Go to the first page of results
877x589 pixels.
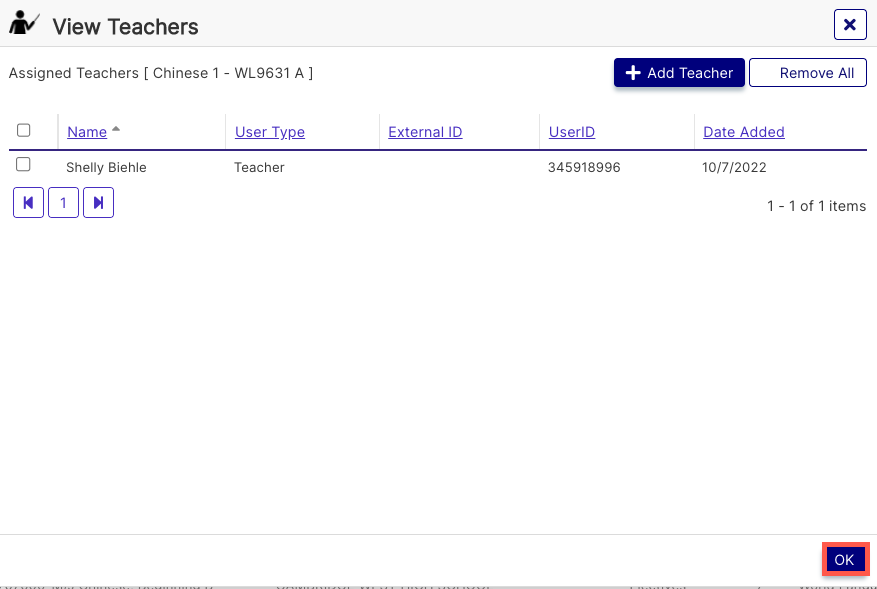pyautogui.click(x=29, y=202)
